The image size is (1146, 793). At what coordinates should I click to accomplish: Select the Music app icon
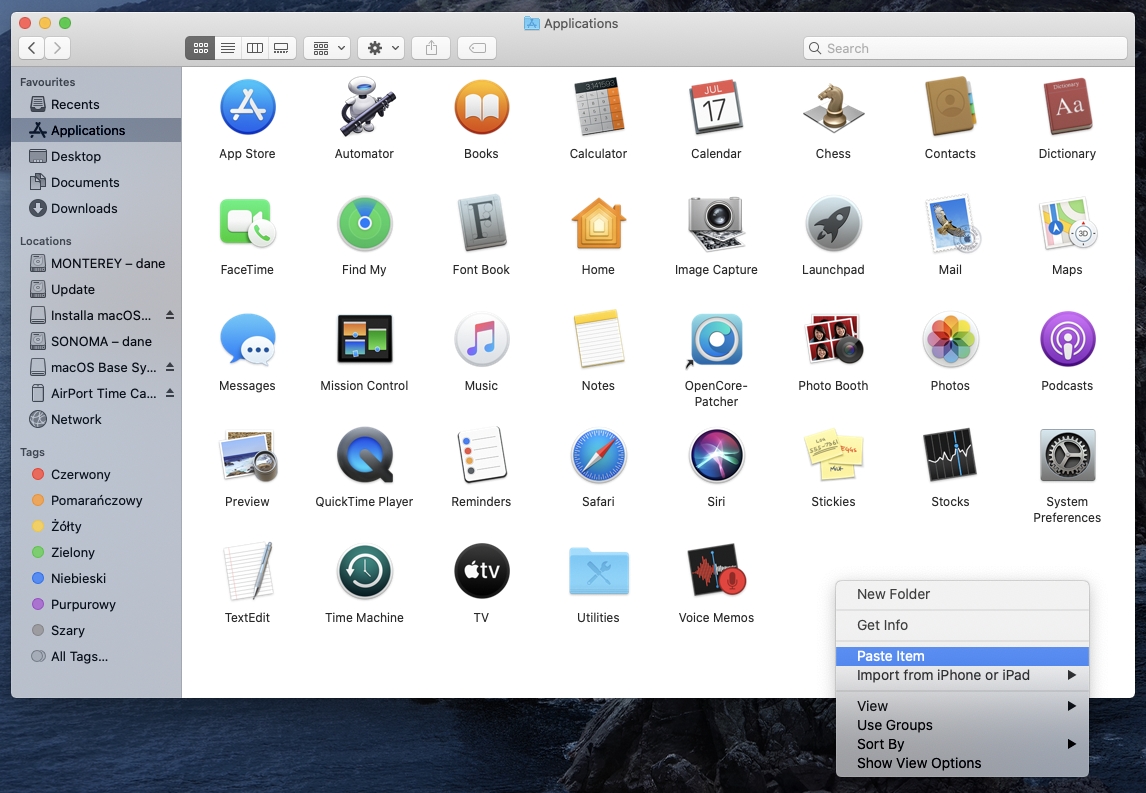[482, 339]
